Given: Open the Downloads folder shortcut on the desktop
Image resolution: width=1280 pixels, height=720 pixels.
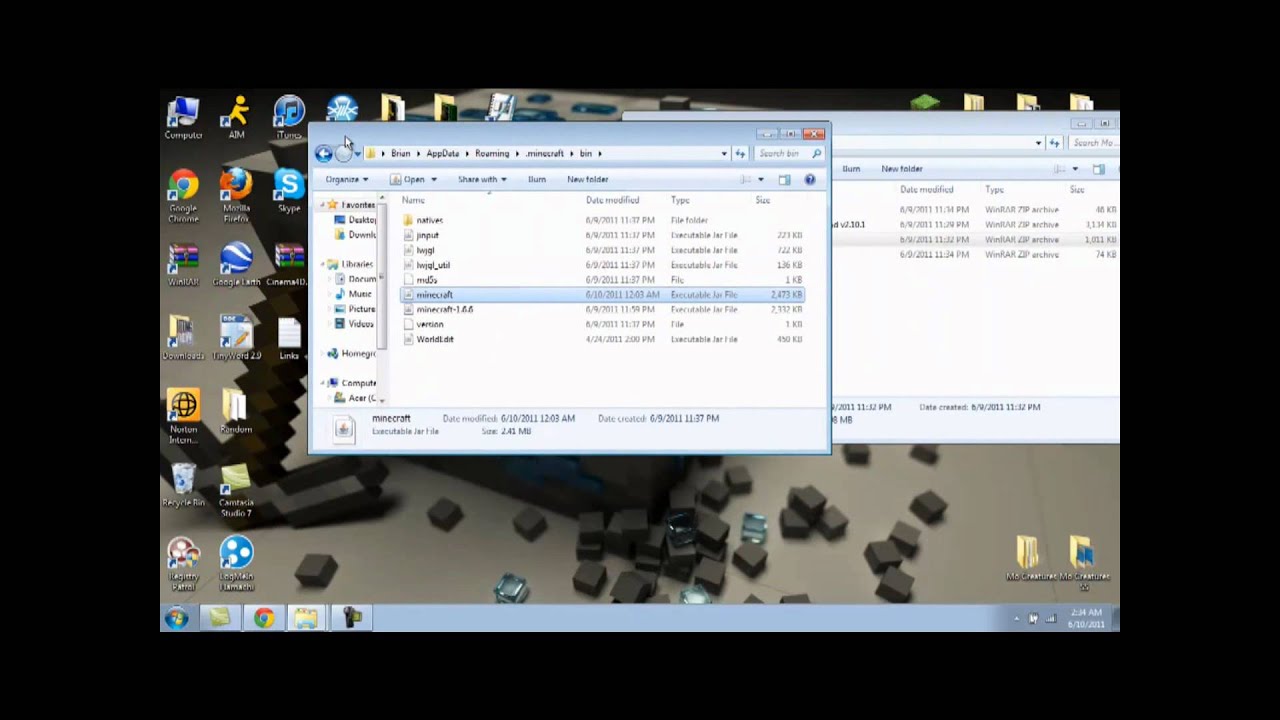Looking at the screenshot, I should 183,339.
